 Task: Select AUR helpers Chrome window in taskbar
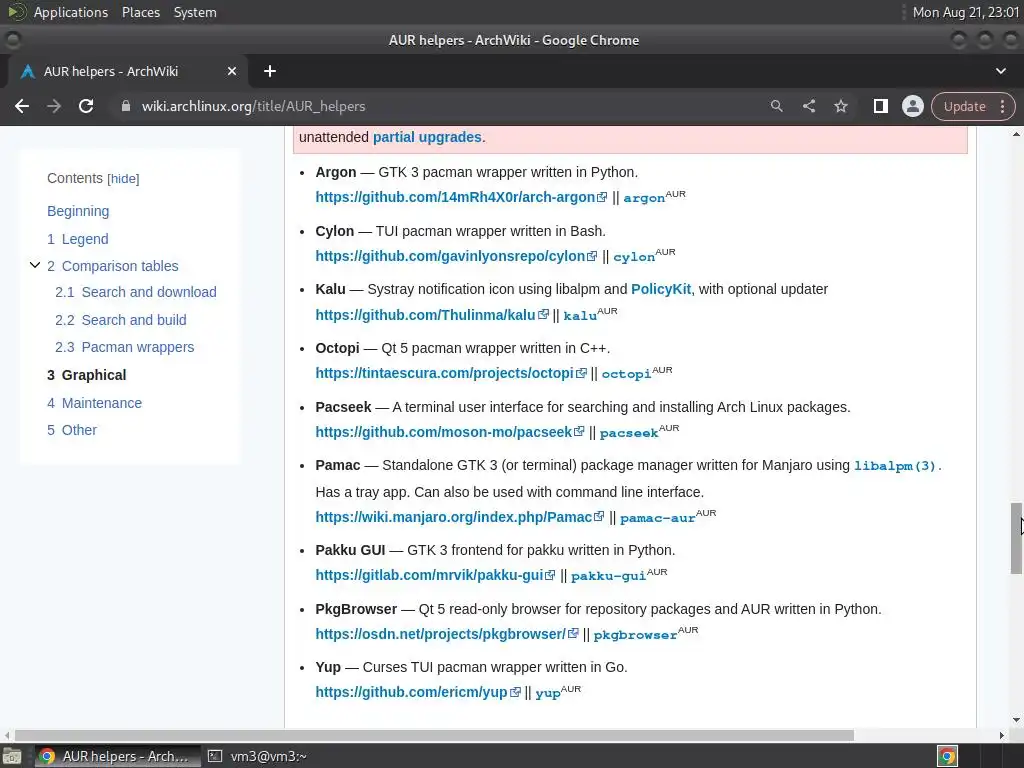(118, 756)
